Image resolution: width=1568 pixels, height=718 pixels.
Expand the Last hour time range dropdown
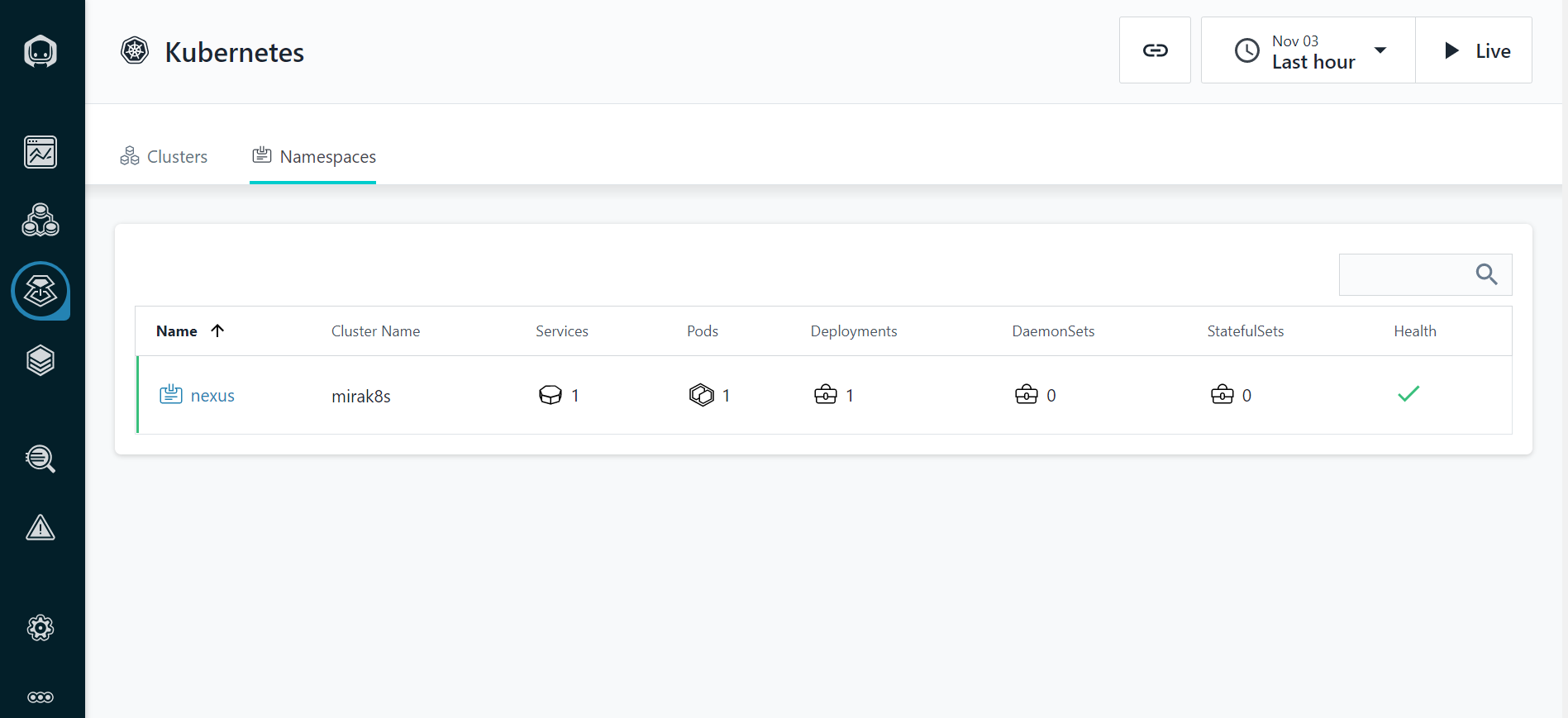[x=1308, y=50]
